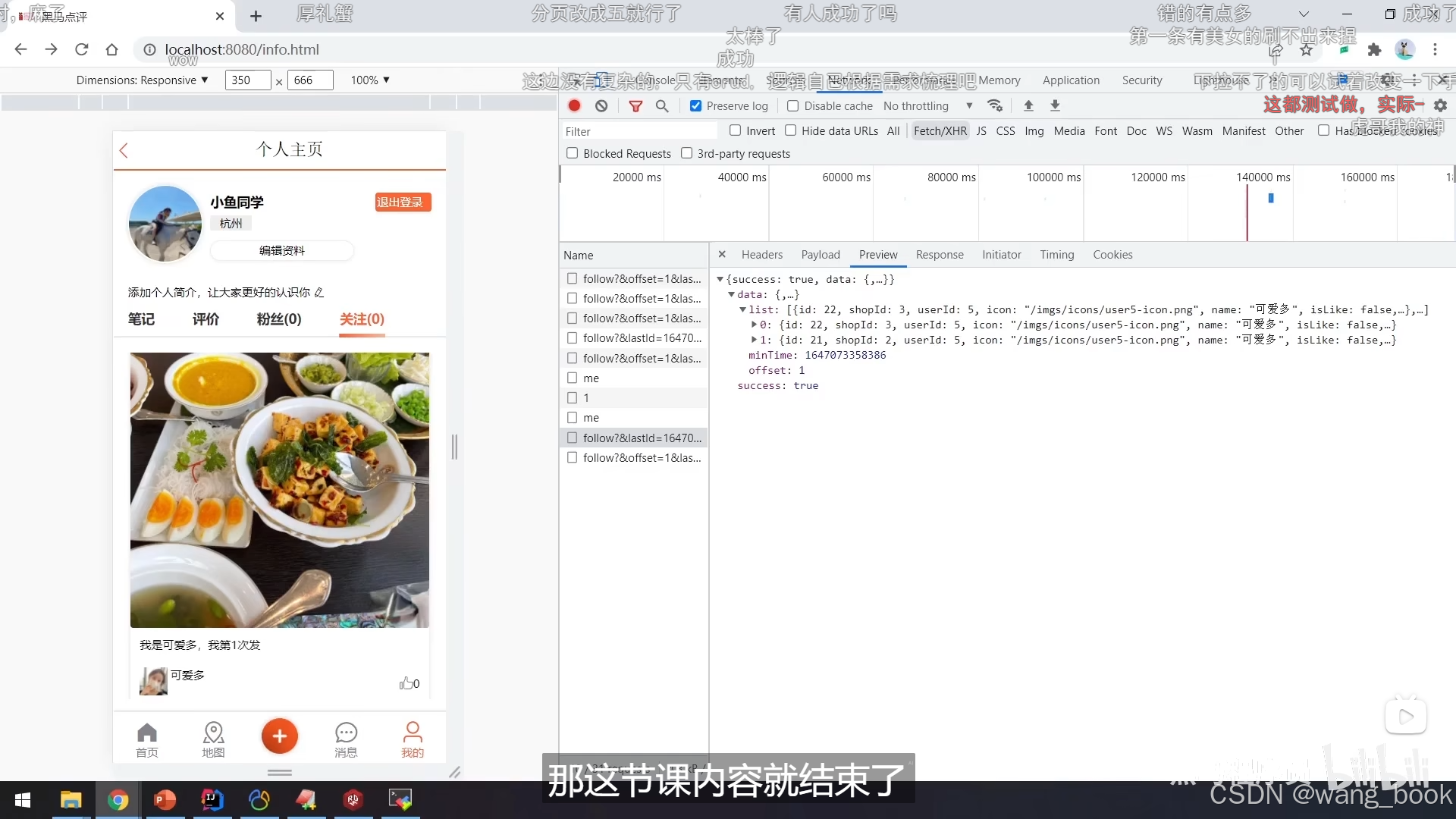Screen dimensions: 1456x819
Task: Go forward in browser history
Action: point(51,49)
